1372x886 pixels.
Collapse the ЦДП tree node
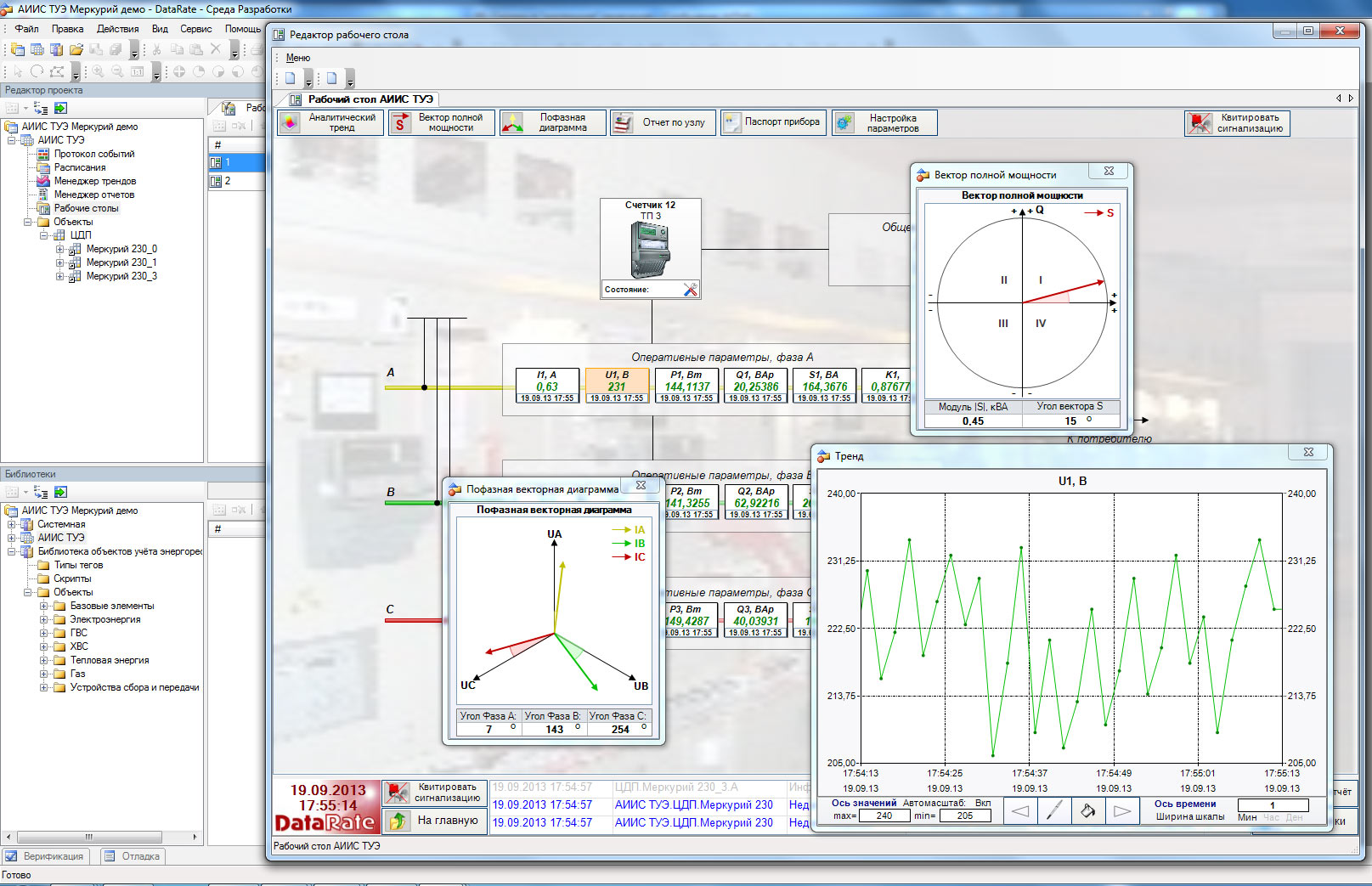point(43,235)
